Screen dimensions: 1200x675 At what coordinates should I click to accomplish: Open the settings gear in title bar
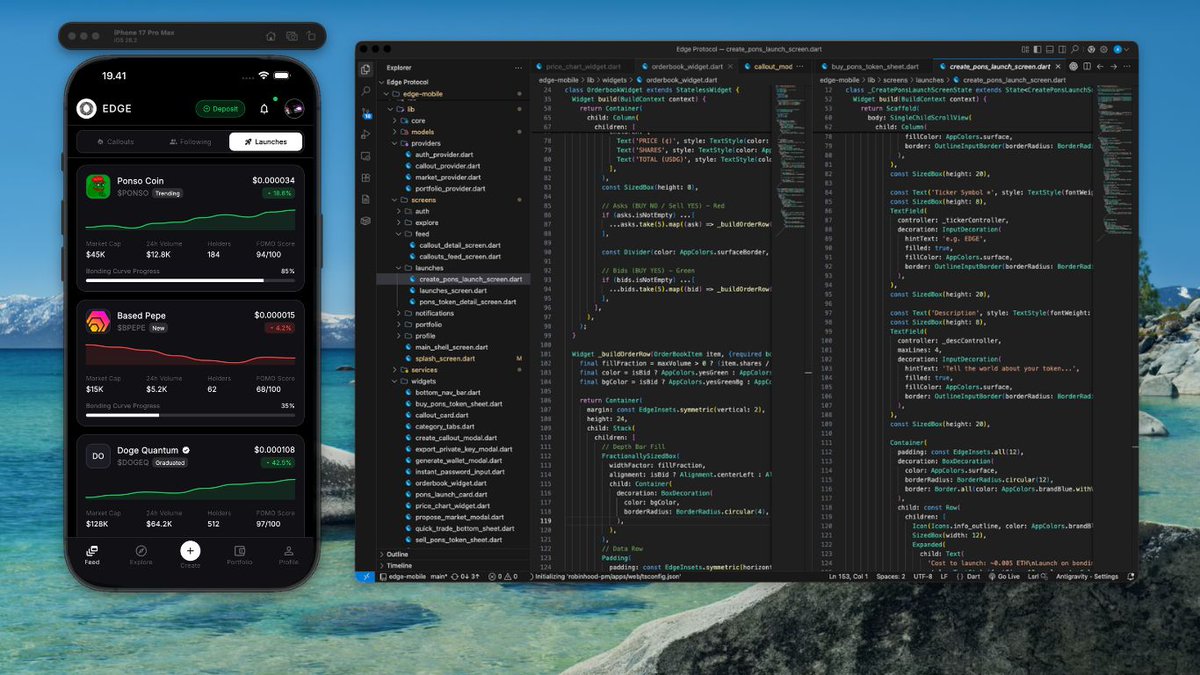click(x=1103, y=49)
